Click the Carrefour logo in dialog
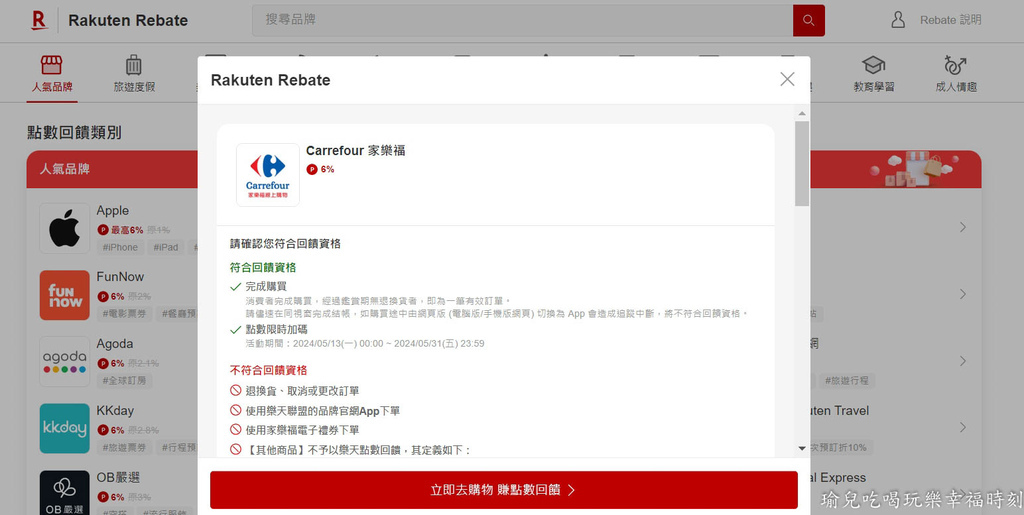 [268, 175]
